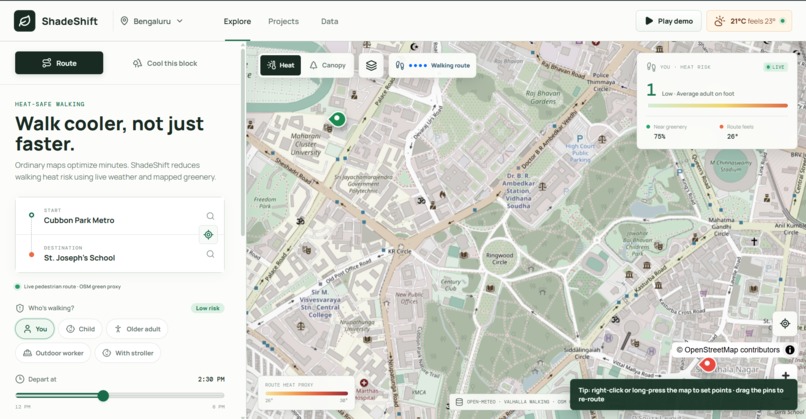Select the Route mode tab
The width and height of the screenshot is (806, 419).
[59, 63]
